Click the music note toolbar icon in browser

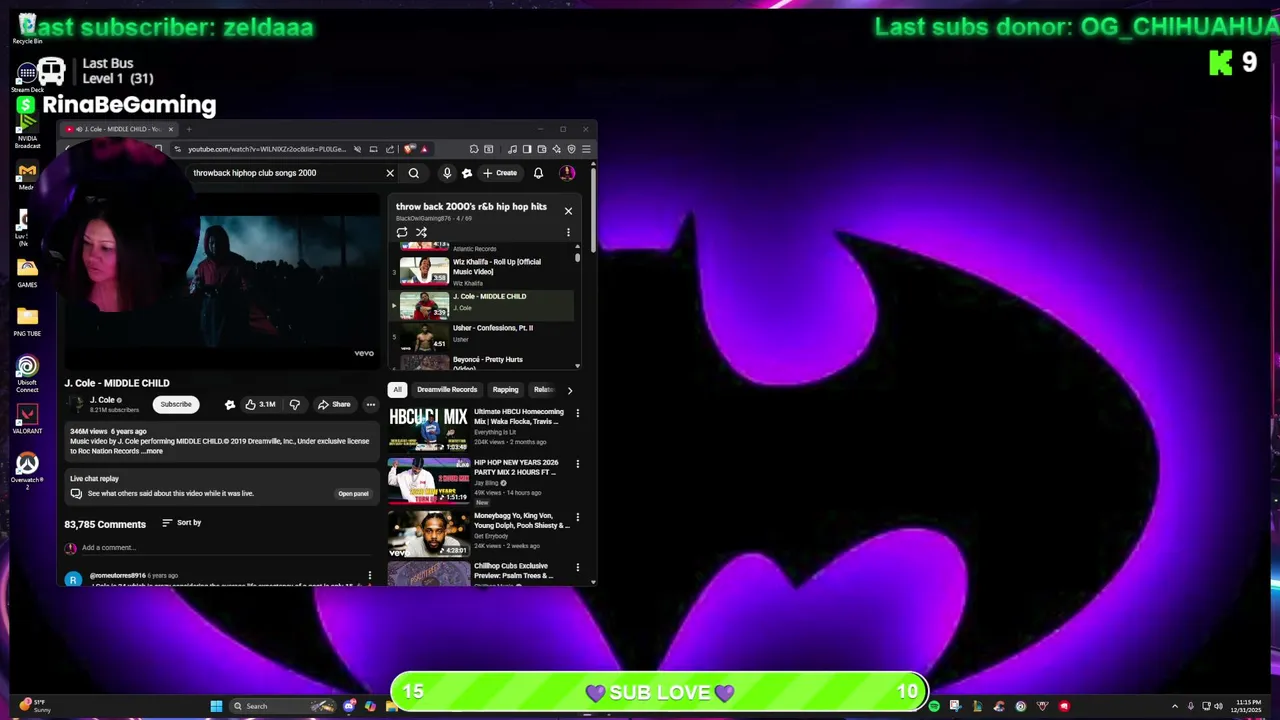(x=512, y=150)
